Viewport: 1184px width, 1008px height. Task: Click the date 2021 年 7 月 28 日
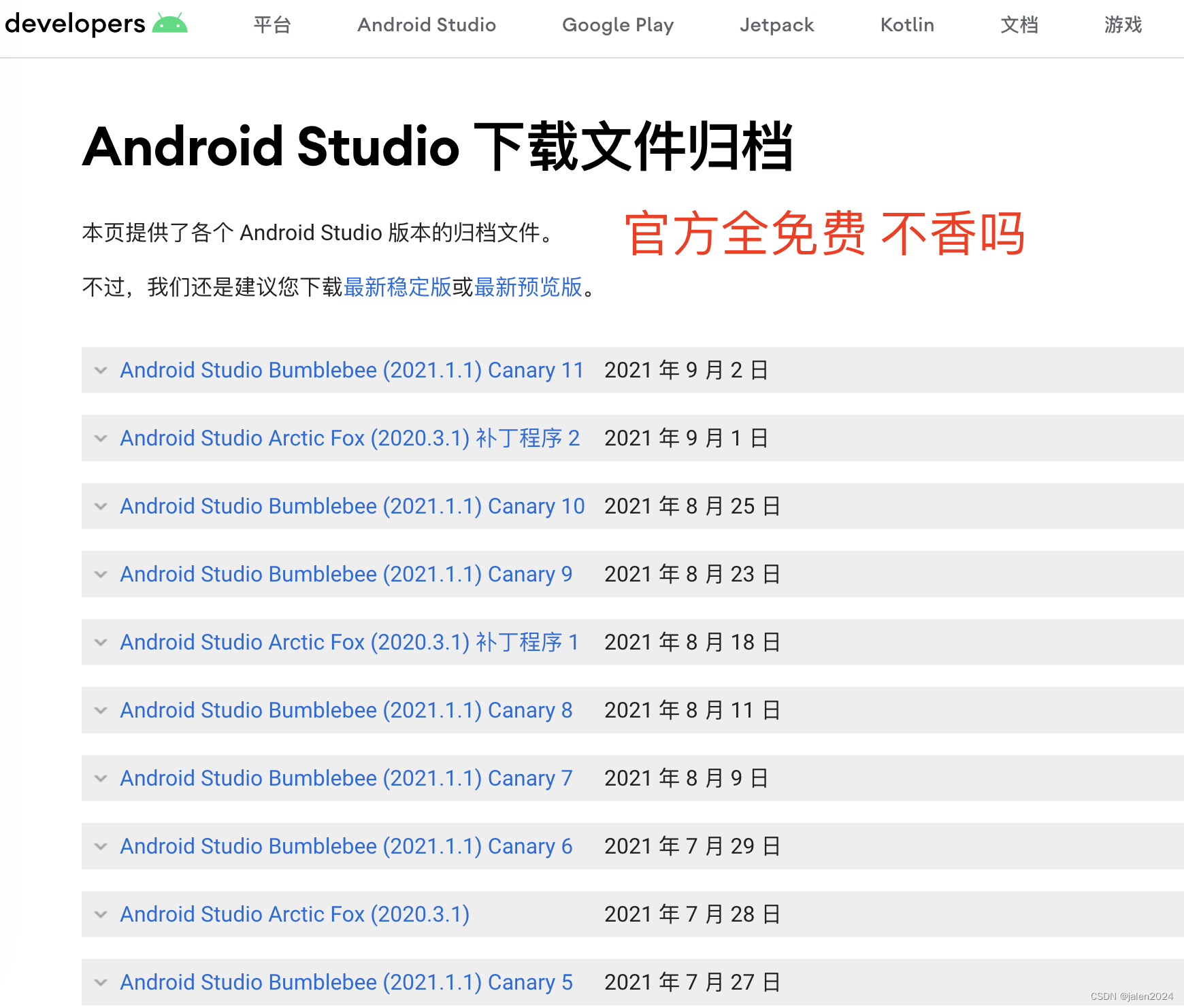(x=693, y=914)
